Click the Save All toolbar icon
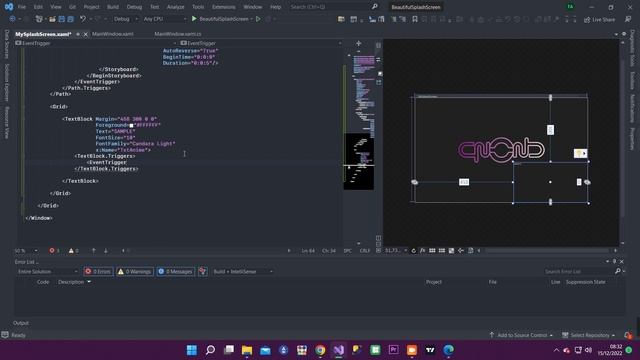 coord(71,19)
